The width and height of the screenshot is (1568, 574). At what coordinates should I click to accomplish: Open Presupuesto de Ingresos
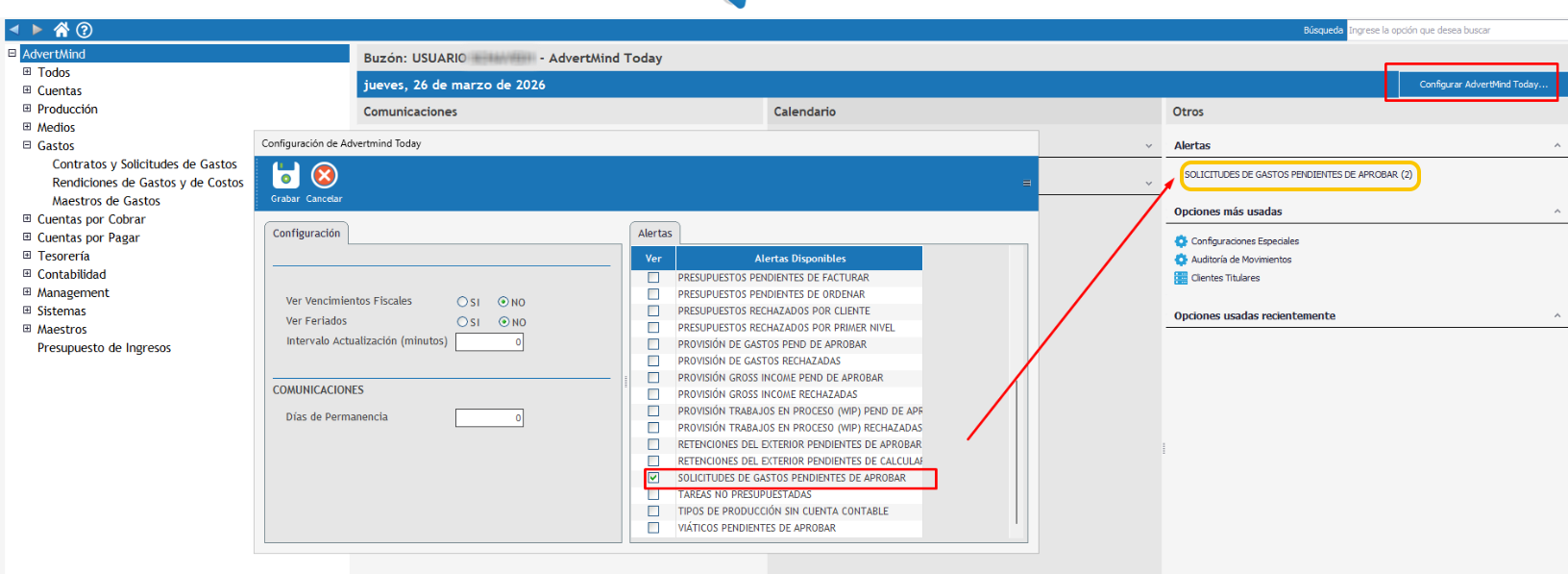pos(104,348)
